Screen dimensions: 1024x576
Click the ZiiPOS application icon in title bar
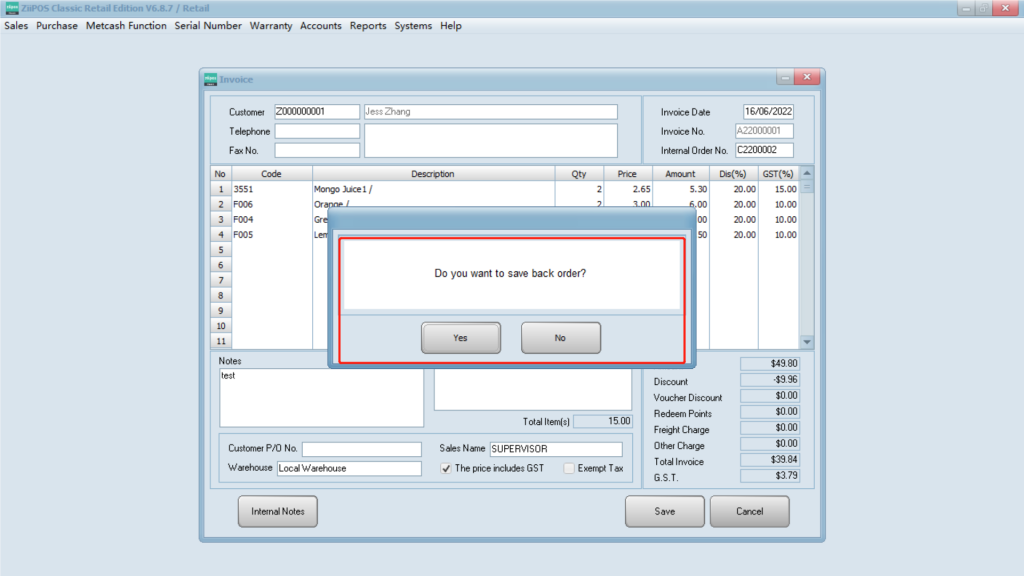[11, 8]
